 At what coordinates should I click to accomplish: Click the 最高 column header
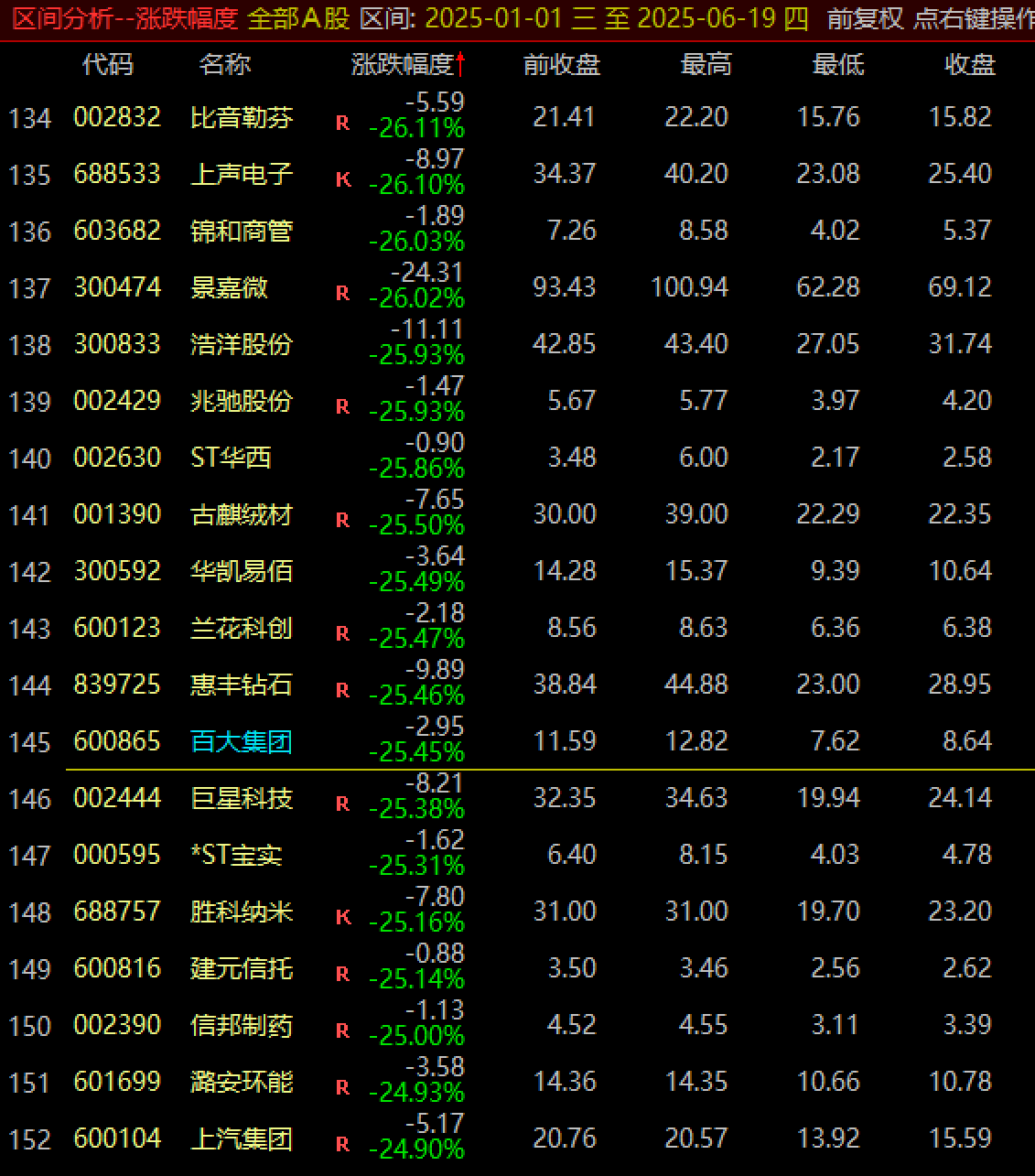coord(706,64)
